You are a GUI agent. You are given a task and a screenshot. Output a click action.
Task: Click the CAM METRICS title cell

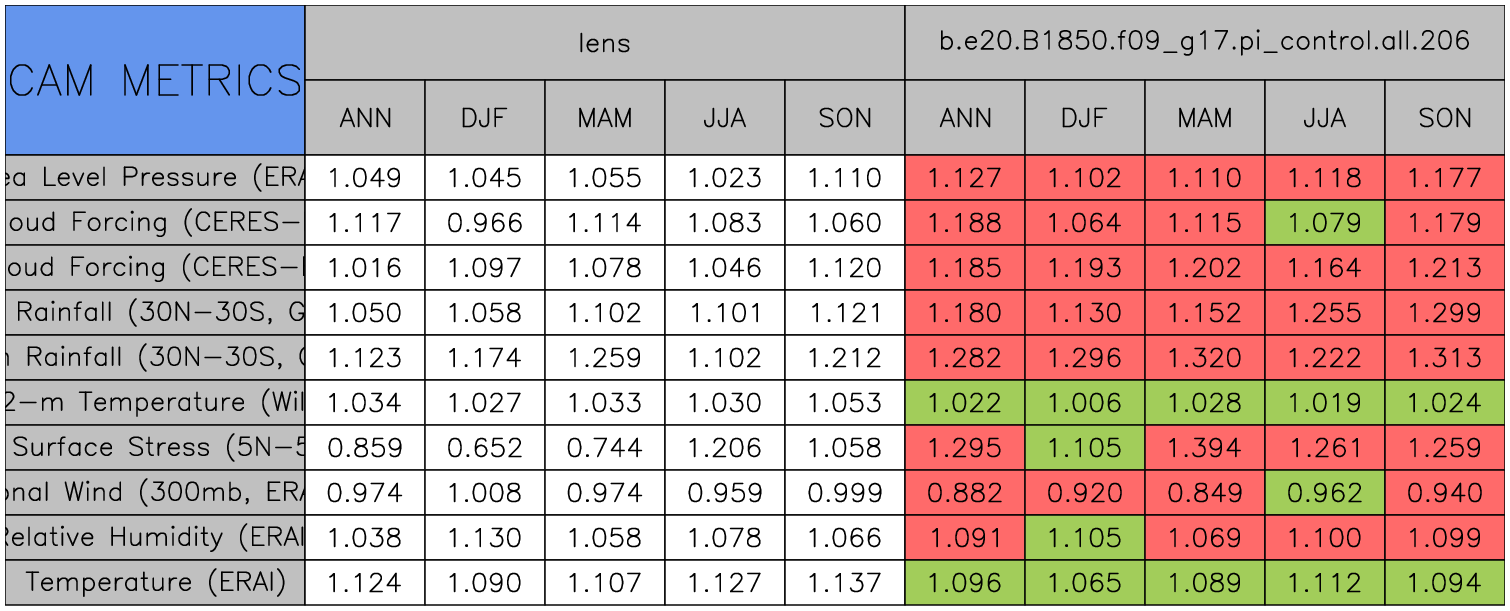tap(155, 80)
